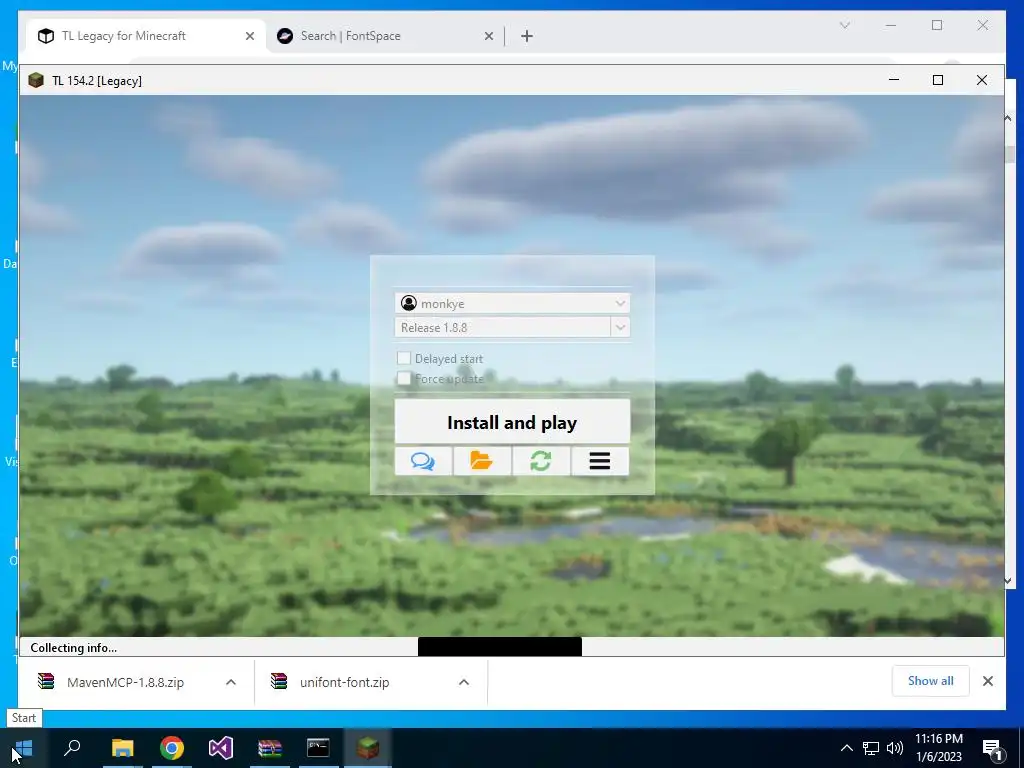
Task: Open the unifont-font.zip download
Action: (344, 682)
